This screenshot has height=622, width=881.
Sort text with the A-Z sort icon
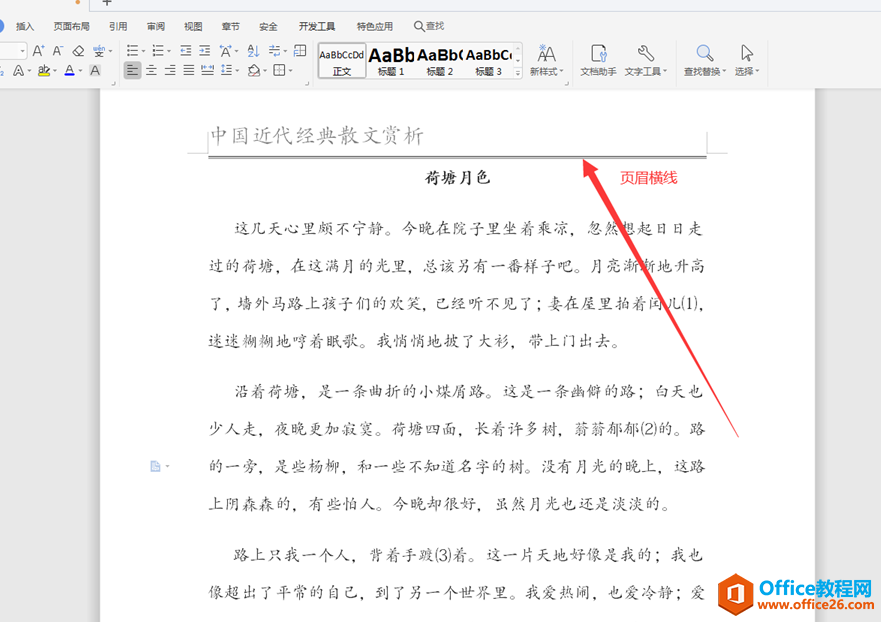tap(253, 51)
